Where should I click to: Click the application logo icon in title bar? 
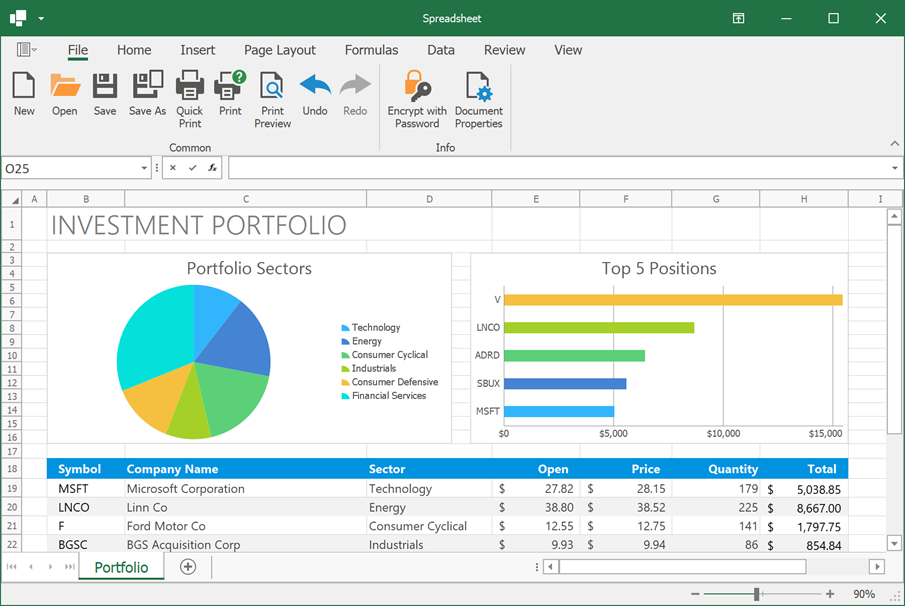[x=18, y=18]
